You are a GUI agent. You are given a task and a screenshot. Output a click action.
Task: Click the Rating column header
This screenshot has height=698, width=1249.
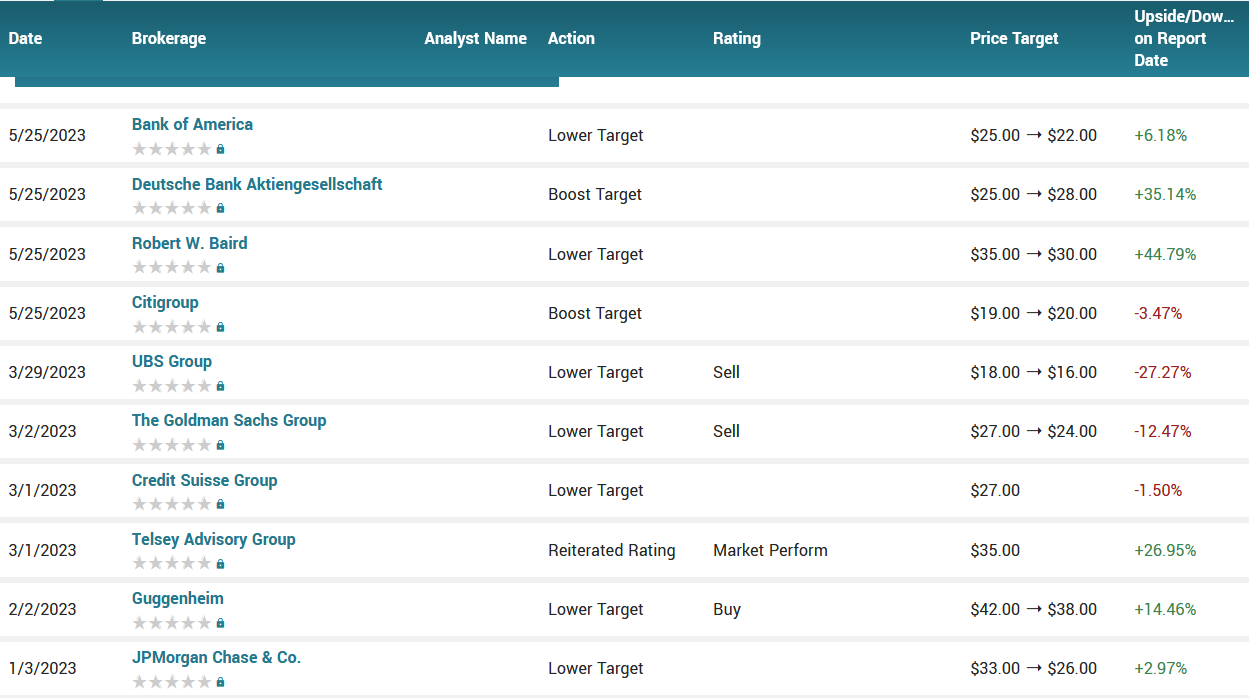coord(737,38)
